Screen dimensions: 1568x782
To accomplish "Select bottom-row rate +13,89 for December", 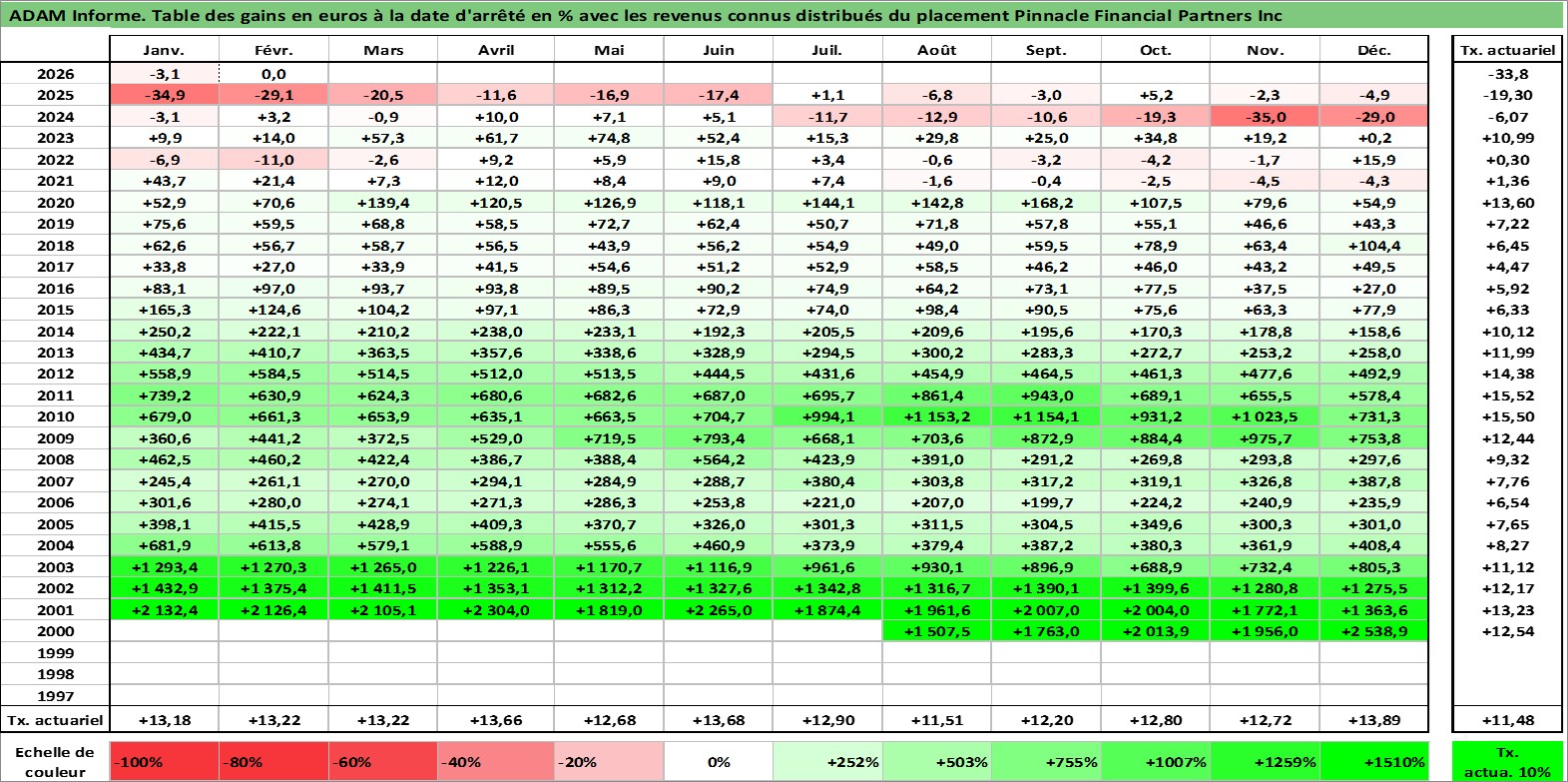I will pos(1373,720).
